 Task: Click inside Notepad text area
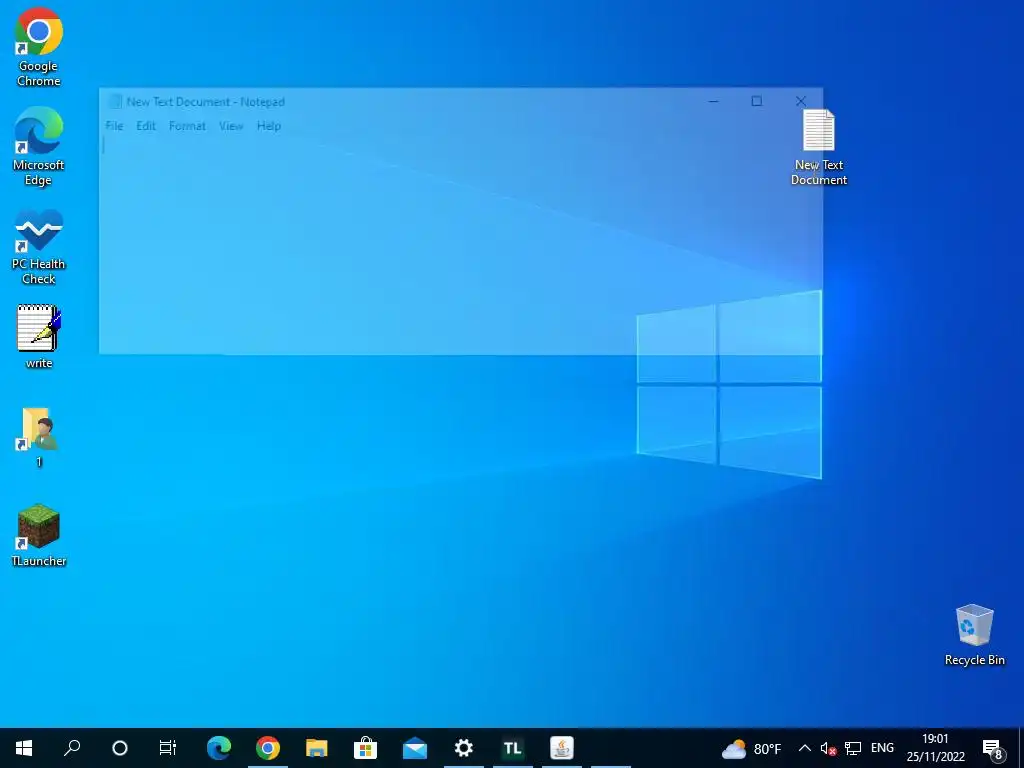[x=460, y=246]
